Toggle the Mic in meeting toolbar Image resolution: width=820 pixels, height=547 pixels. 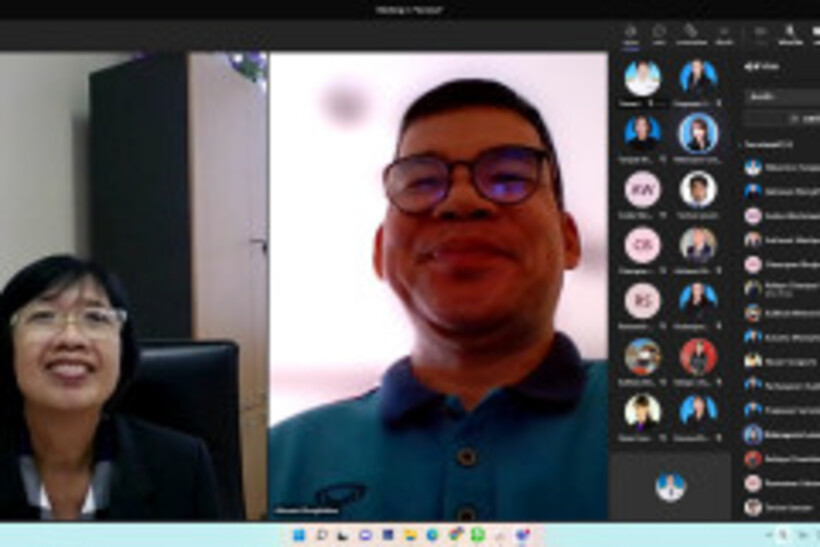point(790,34)
